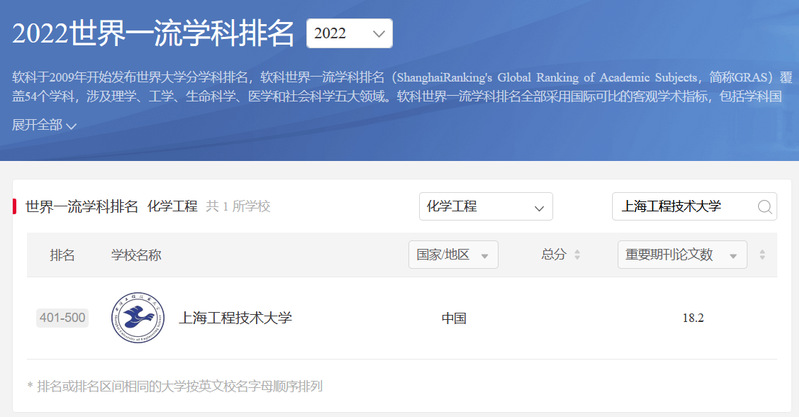Screen dimensions: 799x417
Task: Click the 世界一流学科排名 section heading
Action: tap(81, 206)
